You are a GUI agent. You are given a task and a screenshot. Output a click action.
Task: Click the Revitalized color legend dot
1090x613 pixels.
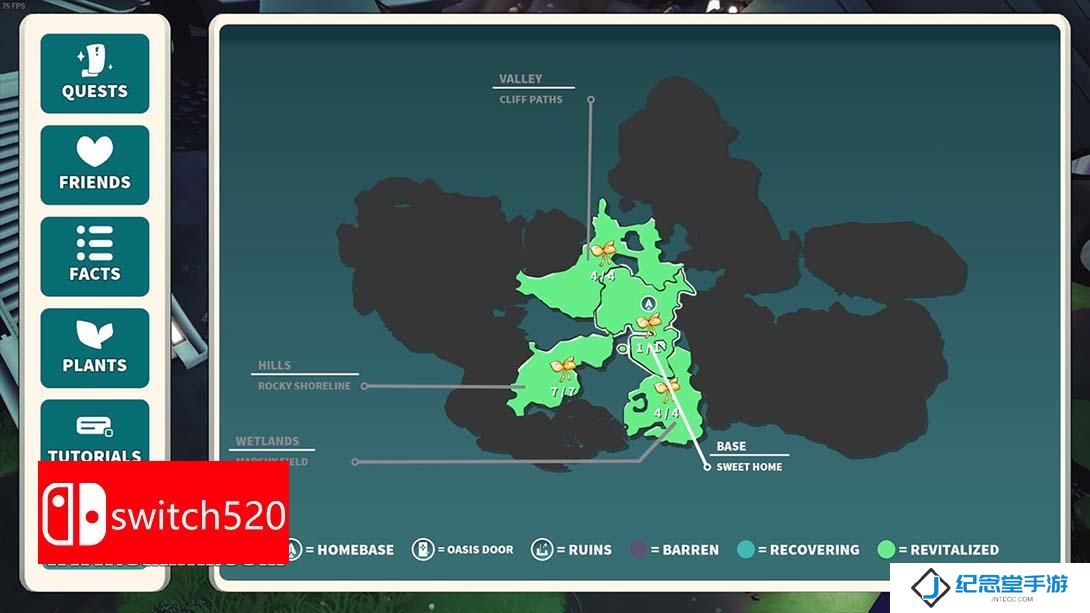click(x=886, y=549)
